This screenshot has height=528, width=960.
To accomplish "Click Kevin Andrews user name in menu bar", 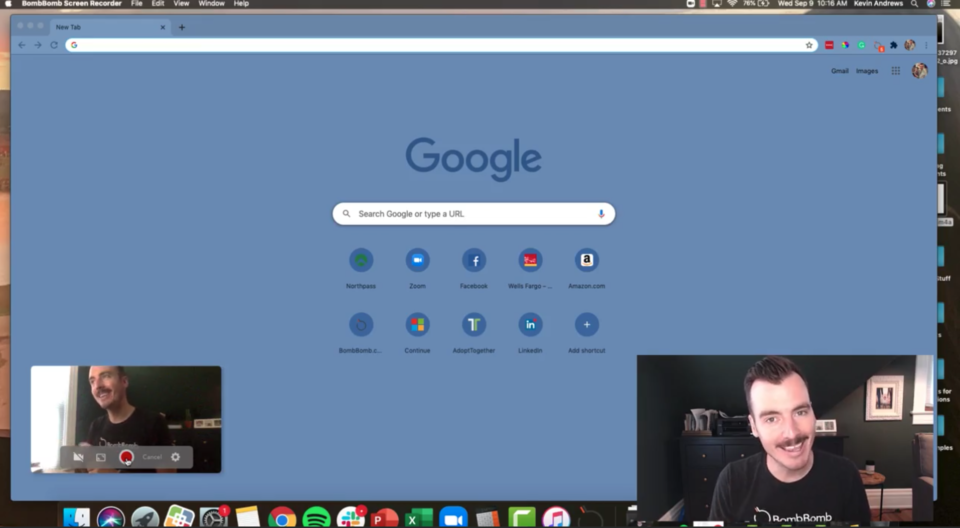I will [x=879, y=4].
